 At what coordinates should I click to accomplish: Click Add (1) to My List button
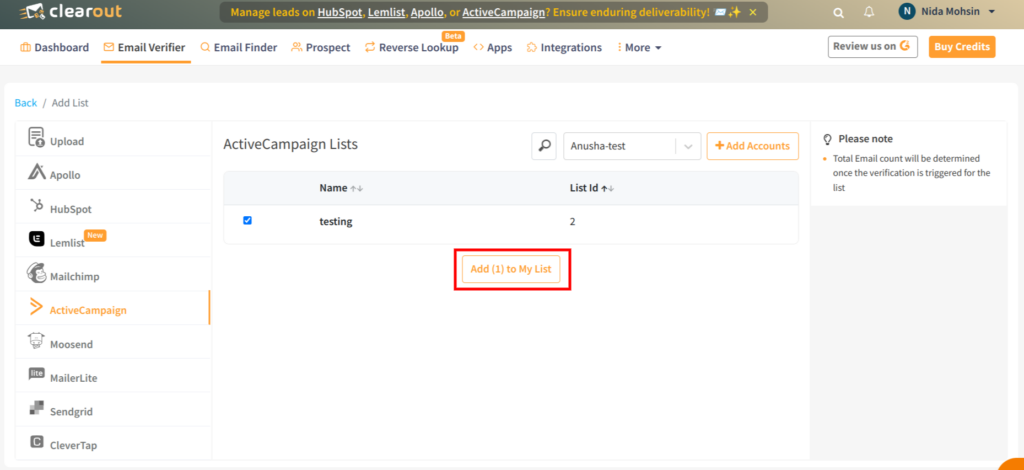pos(511,269)
